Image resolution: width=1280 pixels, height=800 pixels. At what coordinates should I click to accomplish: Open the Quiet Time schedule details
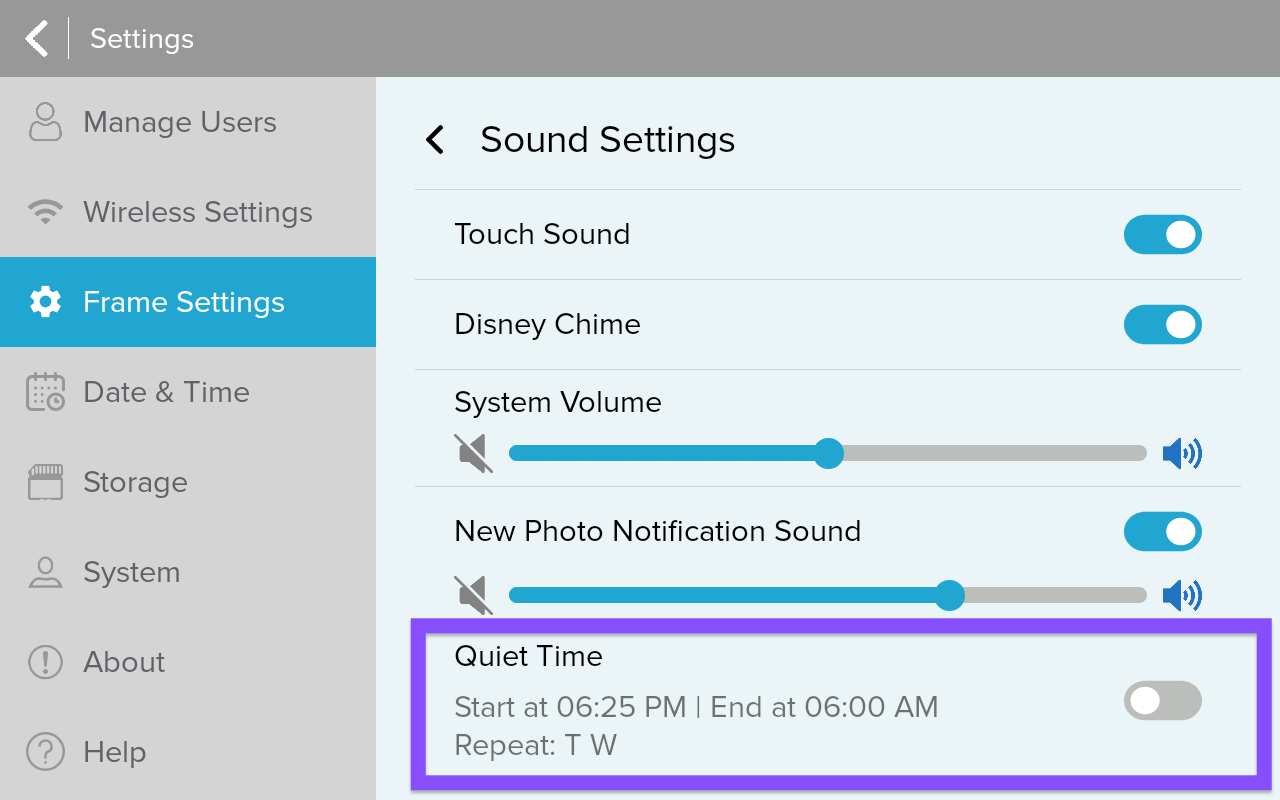[x=696, y=708]
